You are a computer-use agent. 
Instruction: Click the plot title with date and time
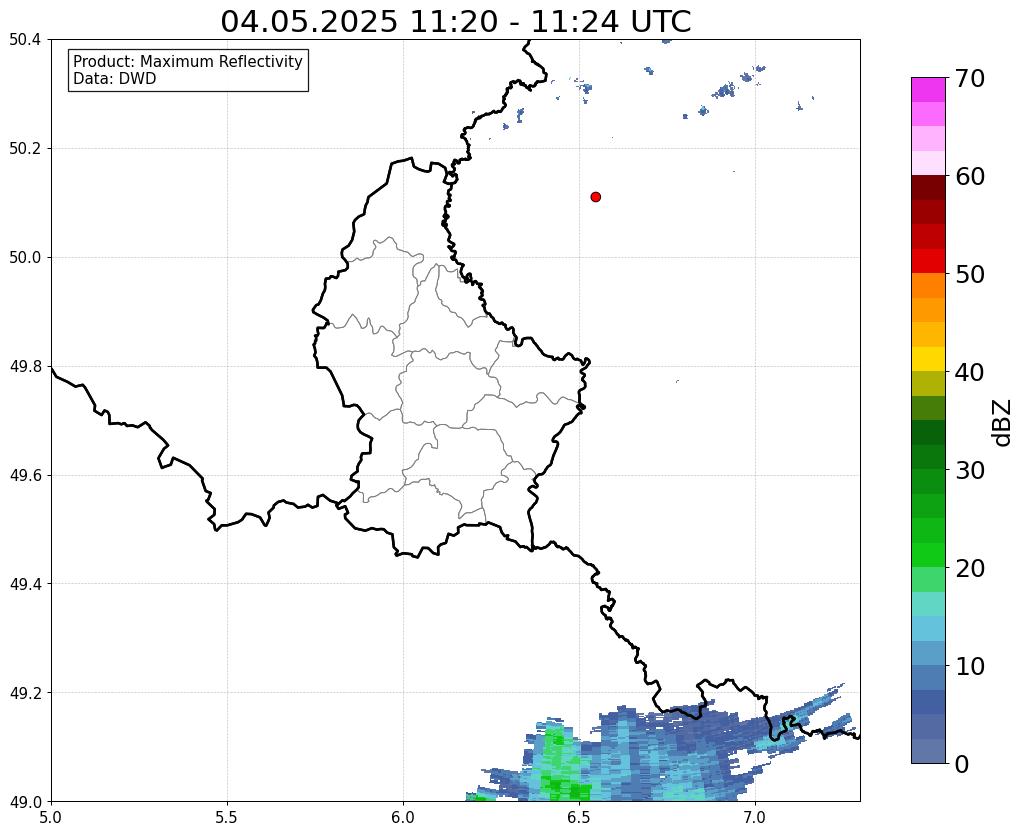(x=455, y=21)
